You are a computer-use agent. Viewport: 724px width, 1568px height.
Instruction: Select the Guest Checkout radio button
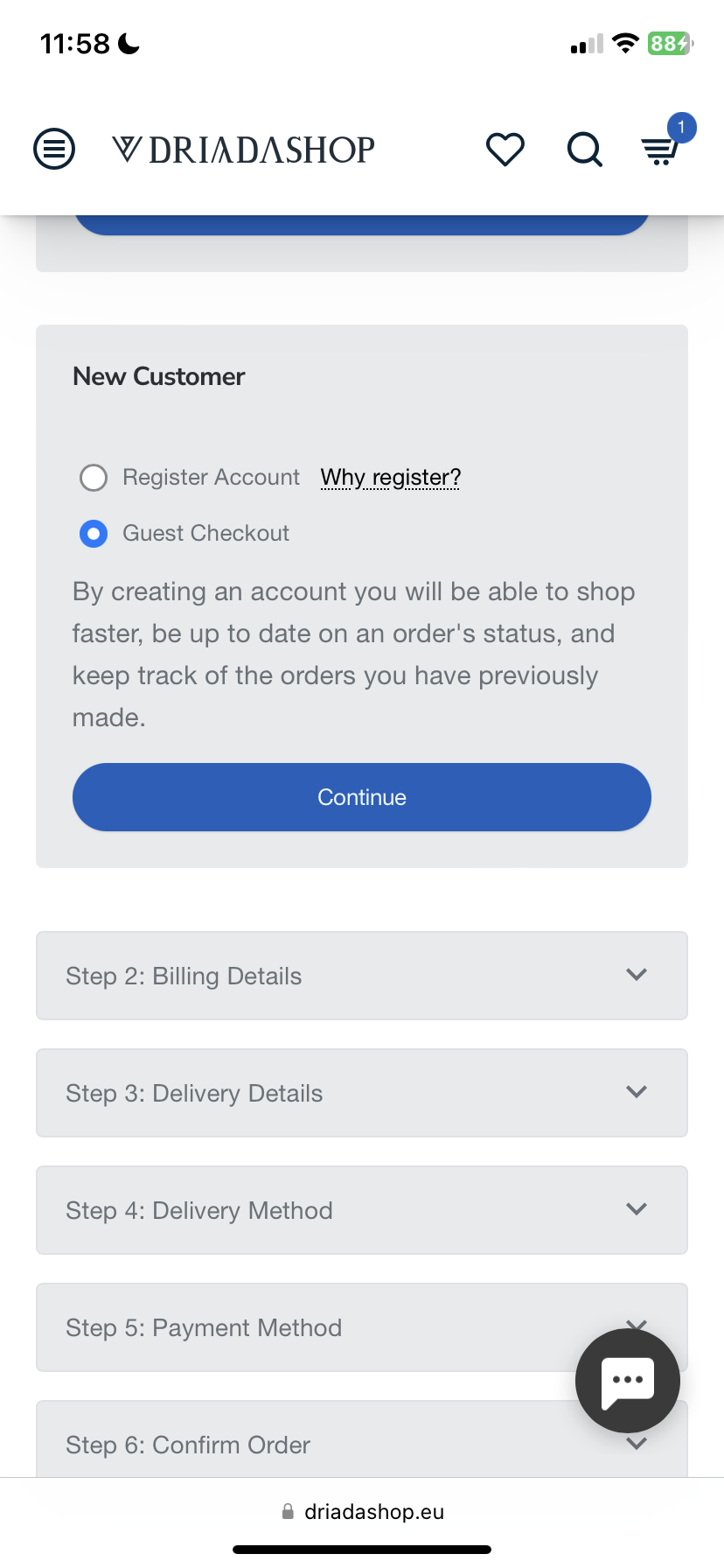(94, 534)
